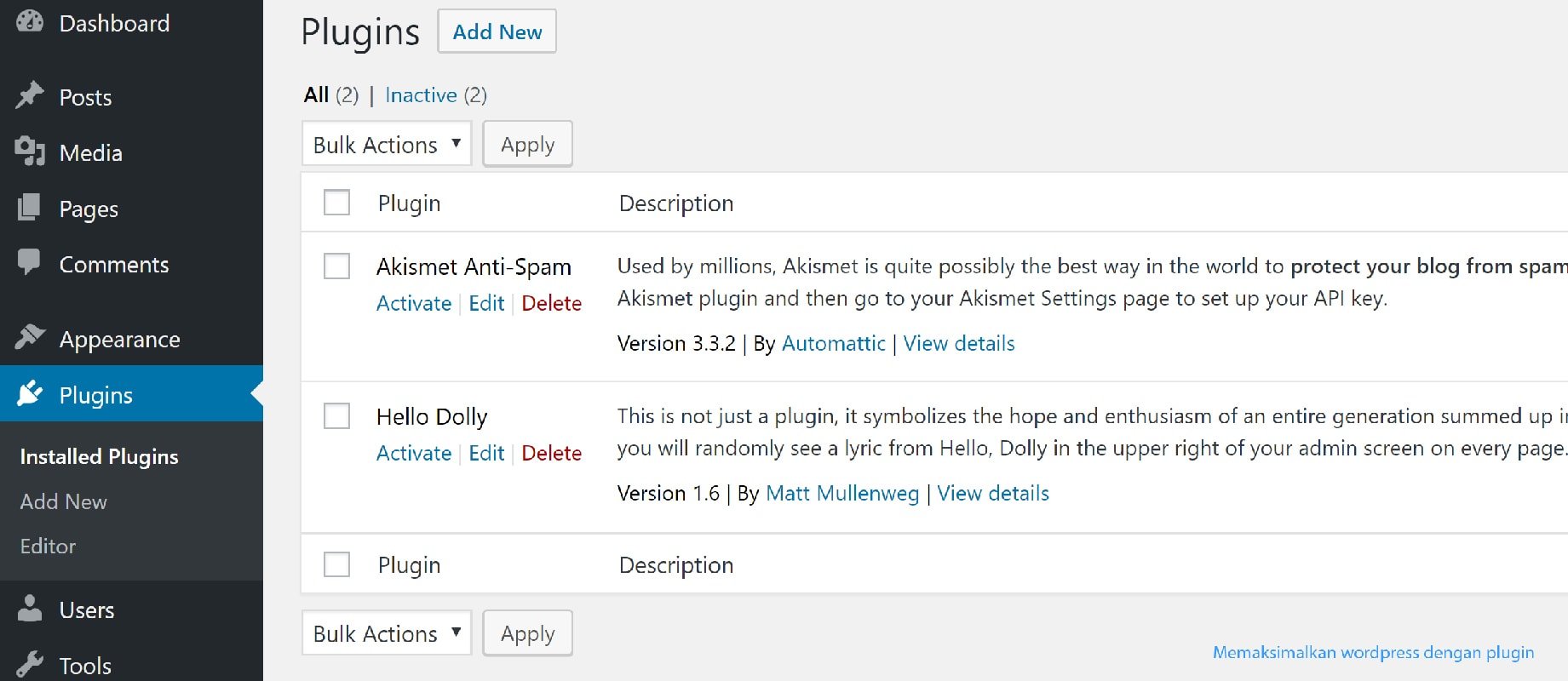The image size is (1568, 681).
Task: Click the Appearance brush icon
Action: pyautogui.click(x=30, y=337)
